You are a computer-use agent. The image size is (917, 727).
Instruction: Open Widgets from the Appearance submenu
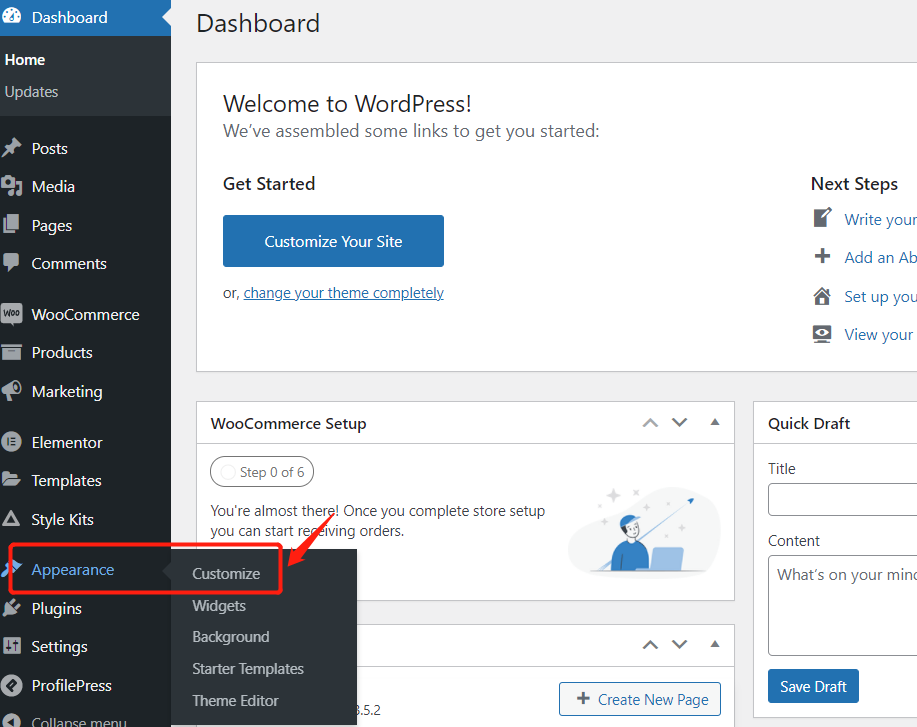(x=219, y=606)
